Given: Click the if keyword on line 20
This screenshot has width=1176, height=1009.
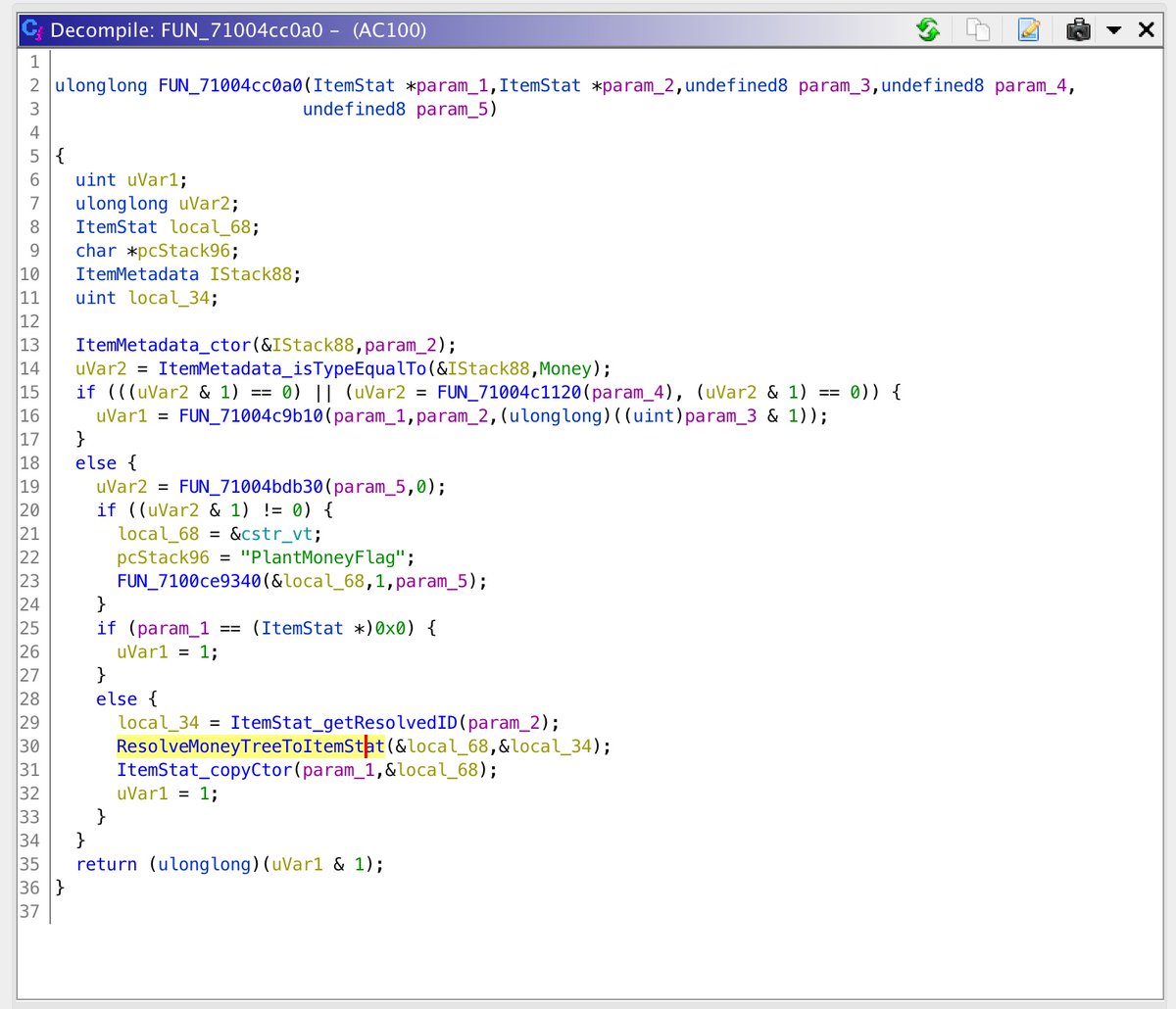Looking at the screenshot, I should (x=107, y=510).
